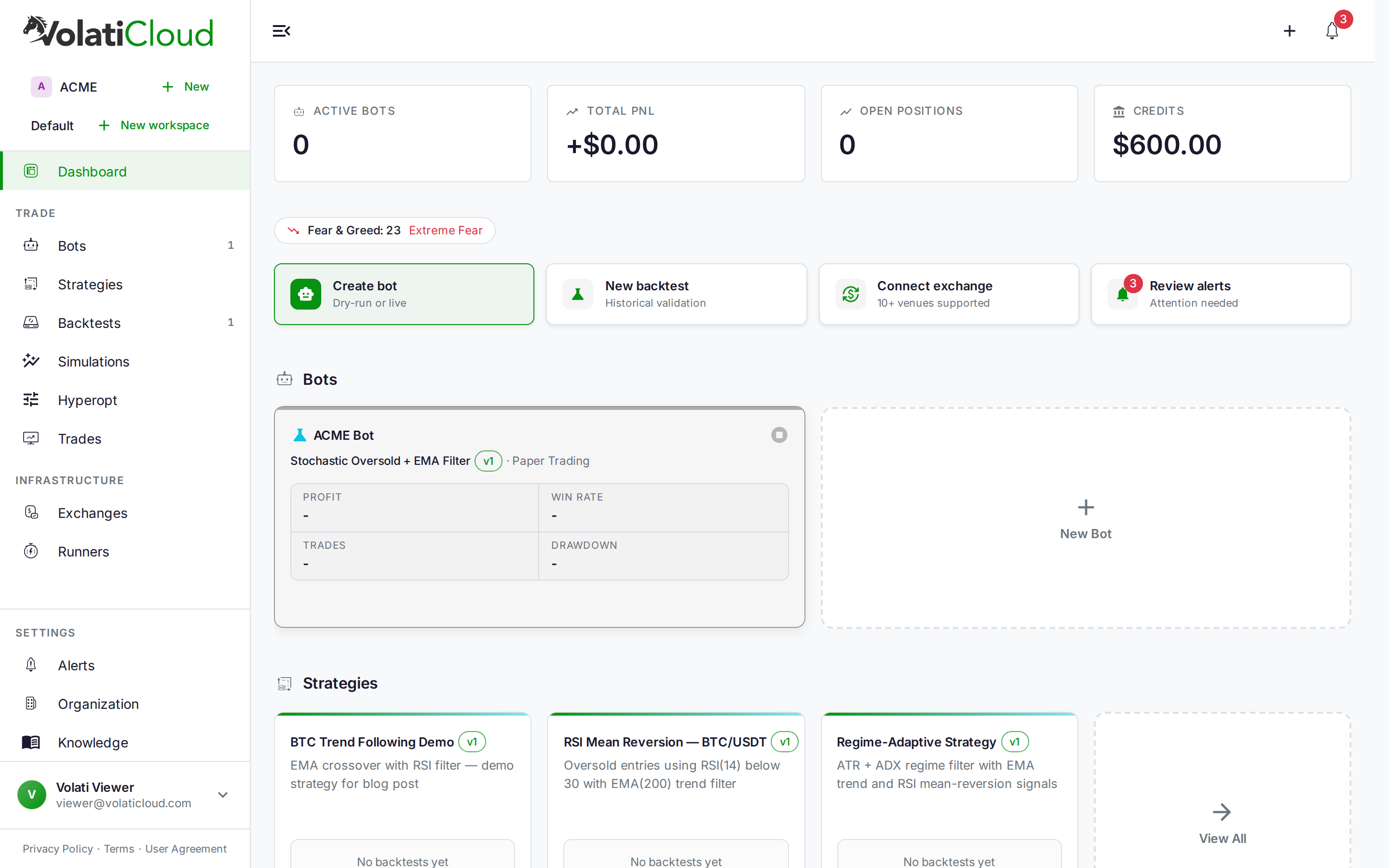Click the Credits bank icon
This screenshot has height=868, width=1389.
[1118, 111]
